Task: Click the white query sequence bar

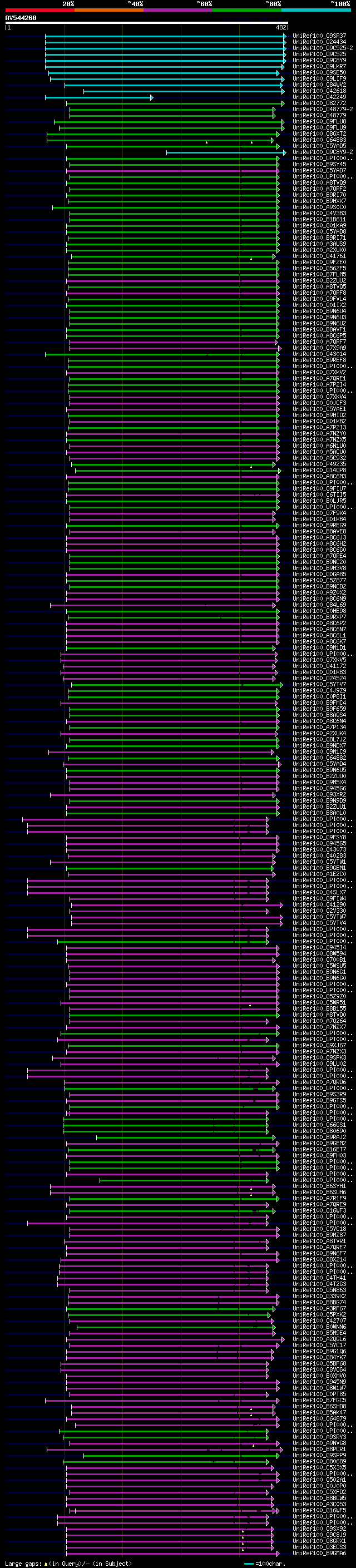Action: coord(147,23)
